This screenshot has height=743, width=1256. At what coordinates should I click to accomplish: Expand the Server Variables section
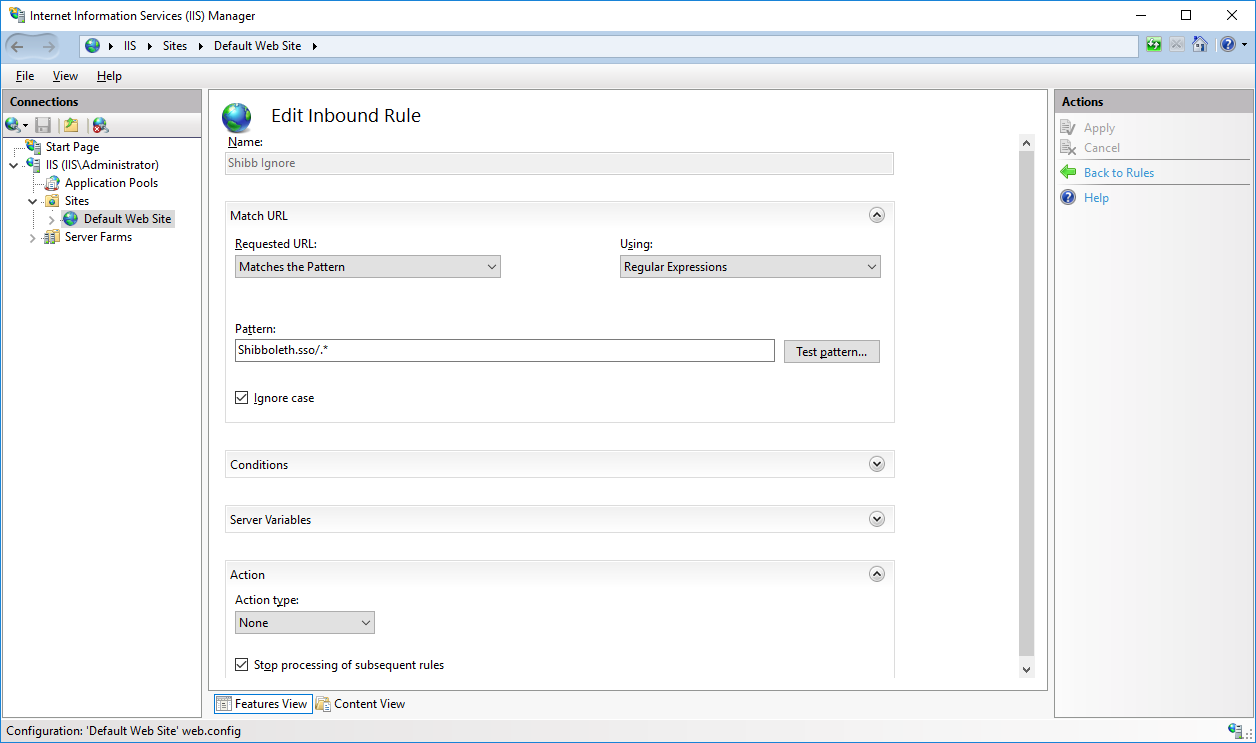tap(877, 518)
